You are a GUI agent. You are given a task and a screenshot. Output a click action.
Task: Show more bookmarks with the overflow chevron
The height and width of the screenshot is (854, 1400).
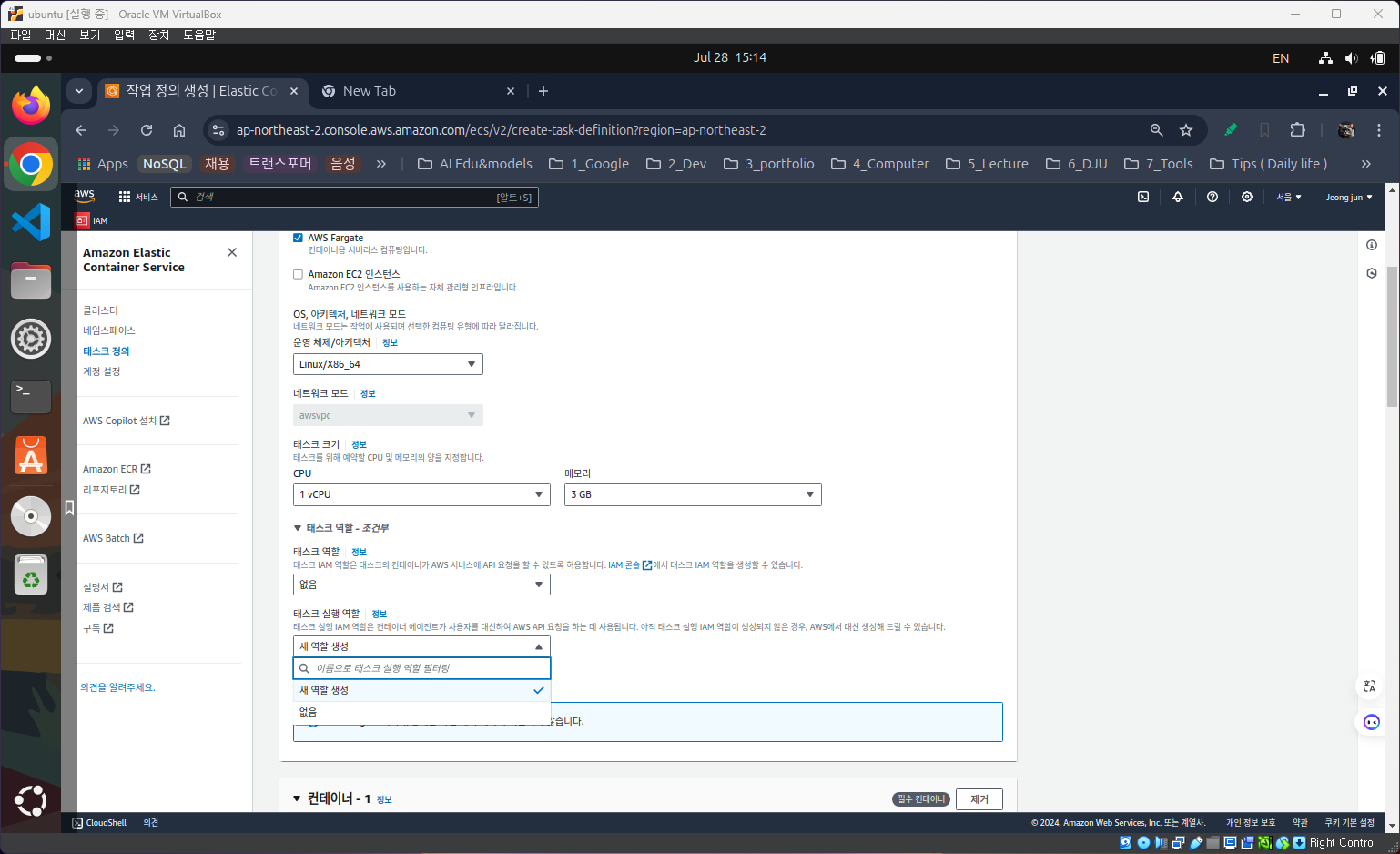pyautogui.click(x=1365, y=164)
